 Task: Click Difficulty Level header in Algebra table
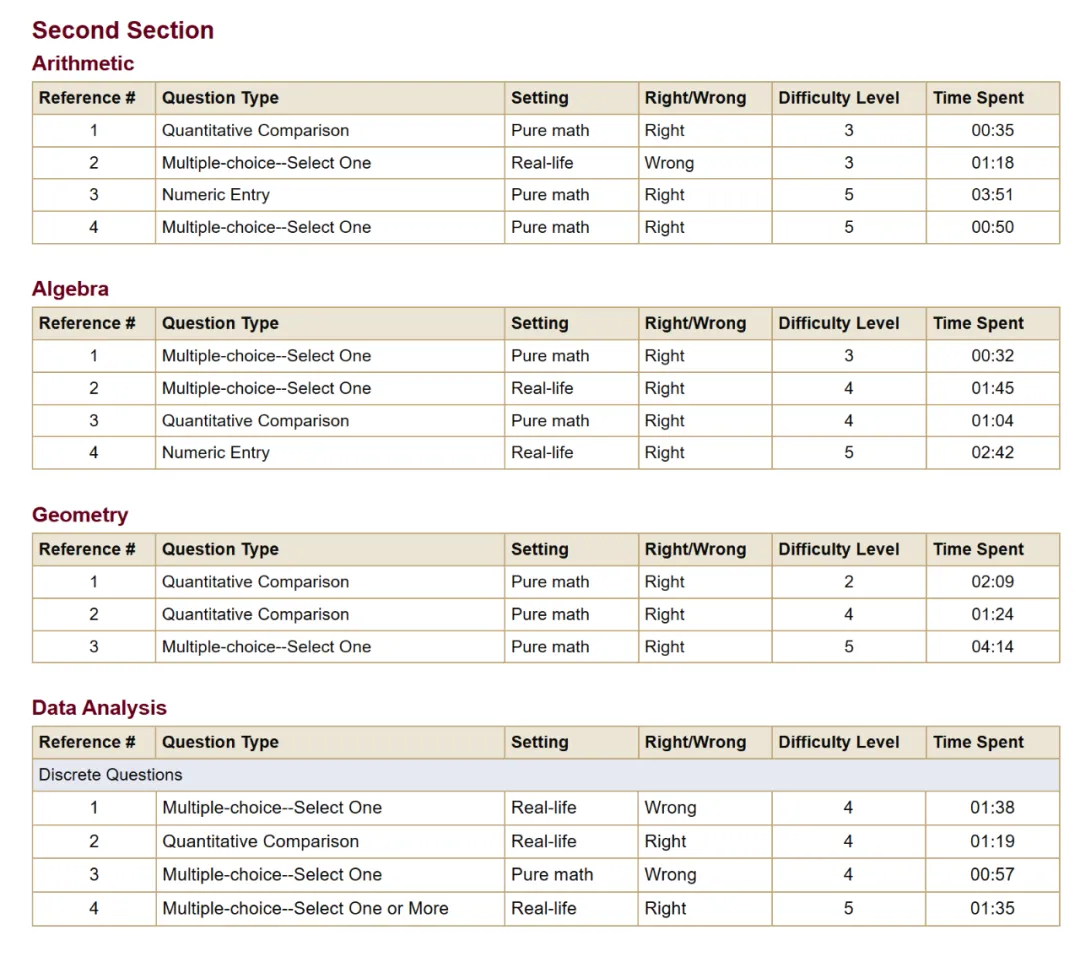[x=838, y=324]
